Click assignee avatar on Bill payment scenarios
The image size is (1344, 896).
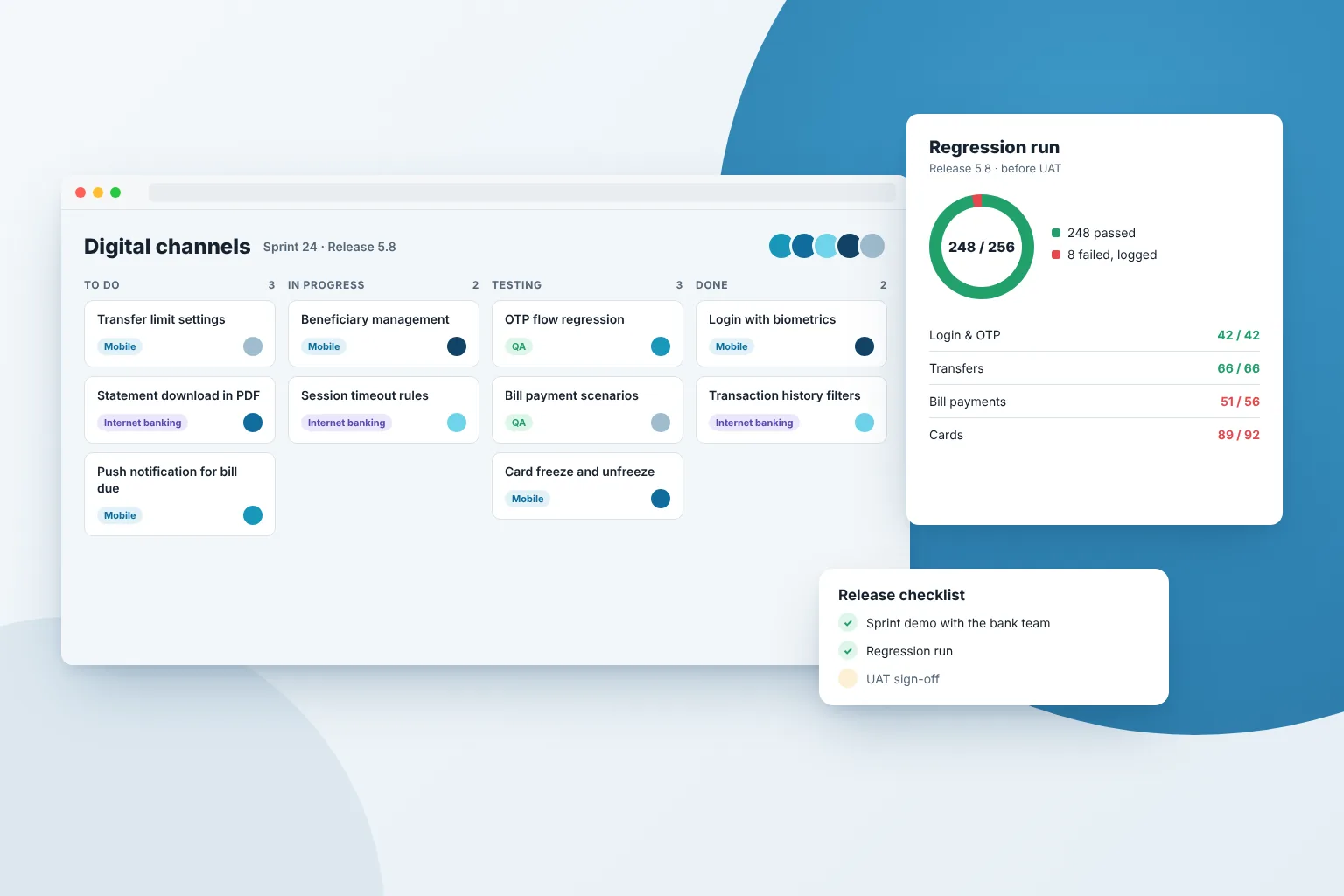(661, 423)
